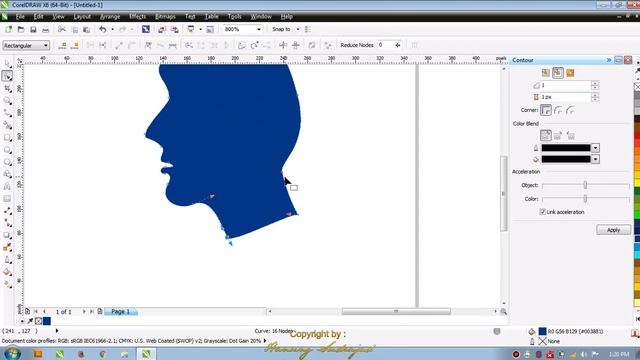Select the 'Outside contour' type button
640x360 pixels.
[570, 73]
